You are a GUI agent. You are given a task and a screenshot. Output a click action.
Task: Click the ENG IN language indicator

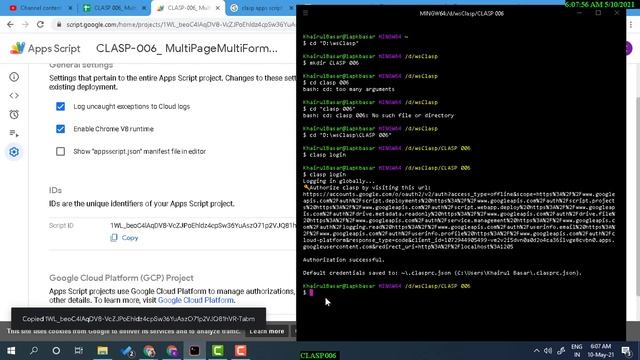click(577, 351)
